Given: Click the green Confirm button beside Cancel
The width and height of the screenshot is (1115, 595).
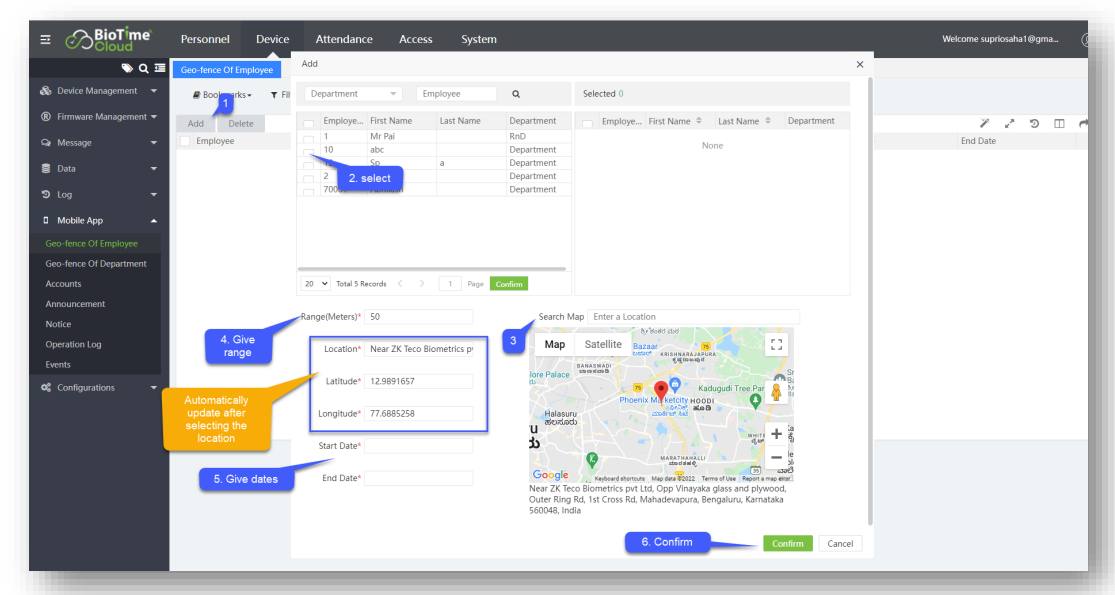Looking at the screenshot, I should click(x=787, y=543).
